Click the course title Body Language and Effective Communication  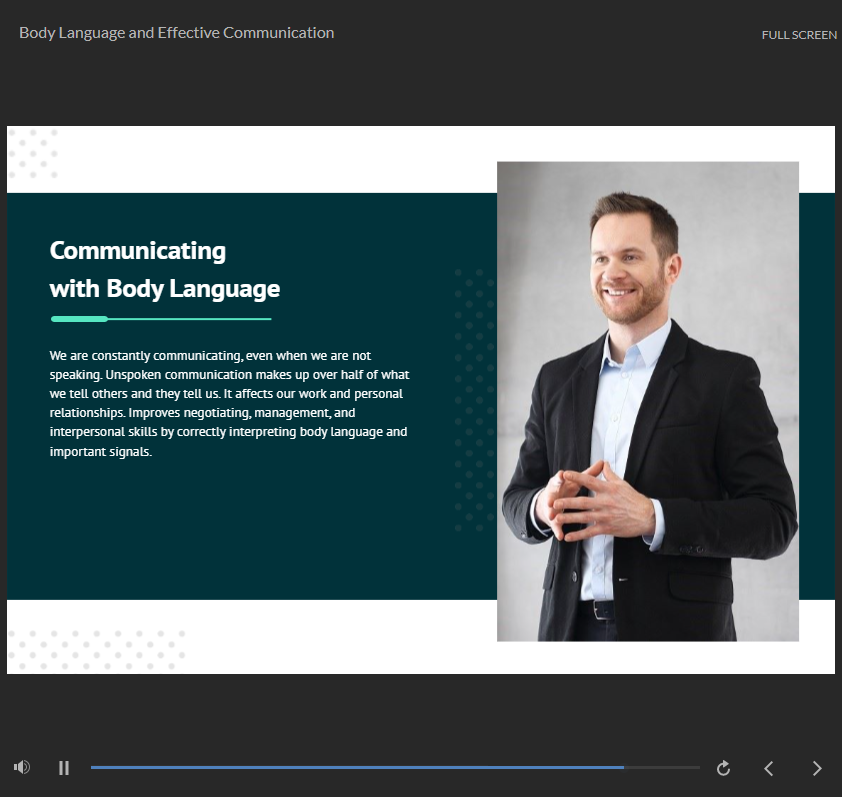pyautogui.click(x=176, y=33)
